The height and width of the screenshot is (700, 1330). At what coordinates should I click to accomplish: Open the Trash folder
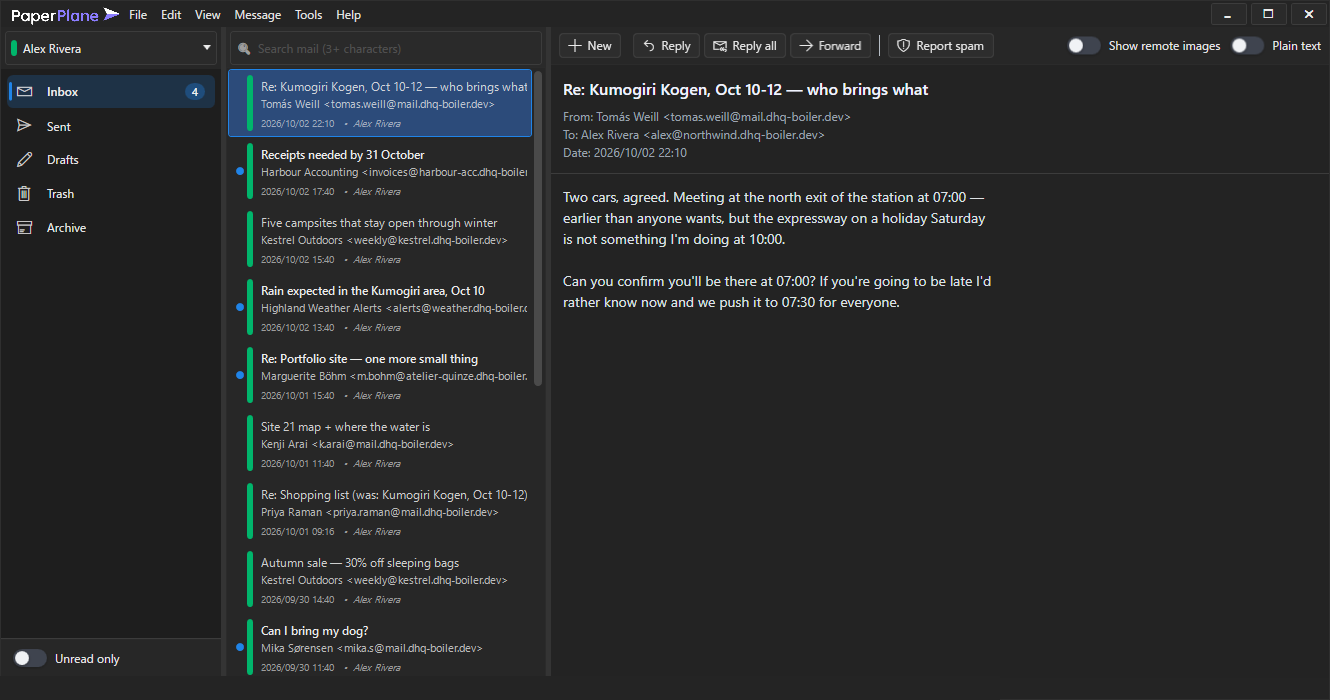pos(111,194)
